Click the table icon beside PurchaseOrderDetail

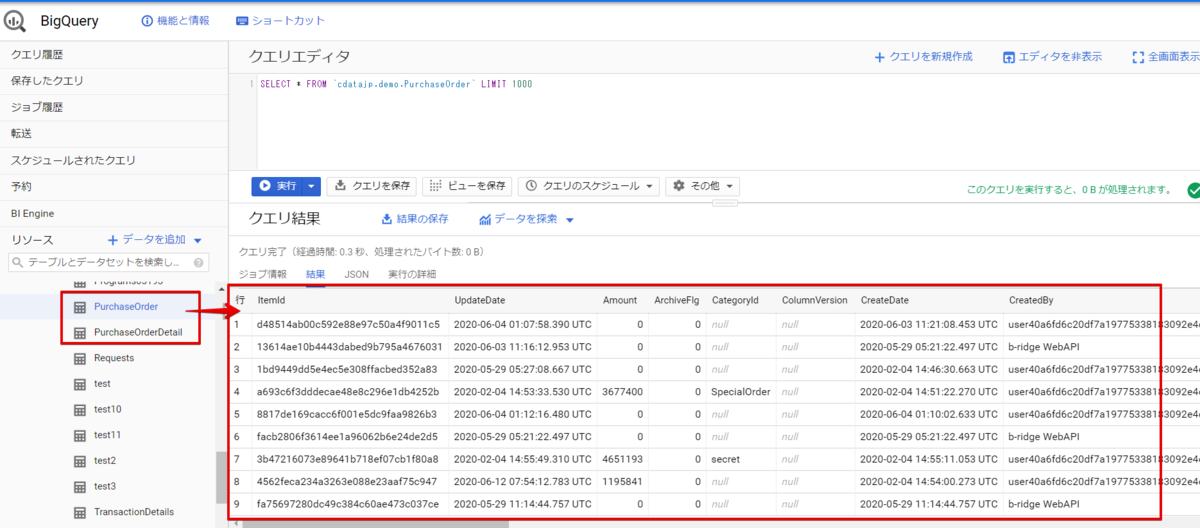click(x=79, y=332)
